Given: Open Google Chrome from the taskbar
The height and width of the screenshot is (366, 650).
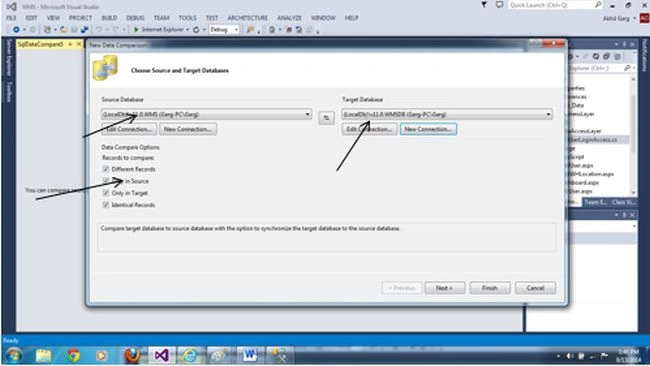Looking at the screenshot, I should (73, 356).
